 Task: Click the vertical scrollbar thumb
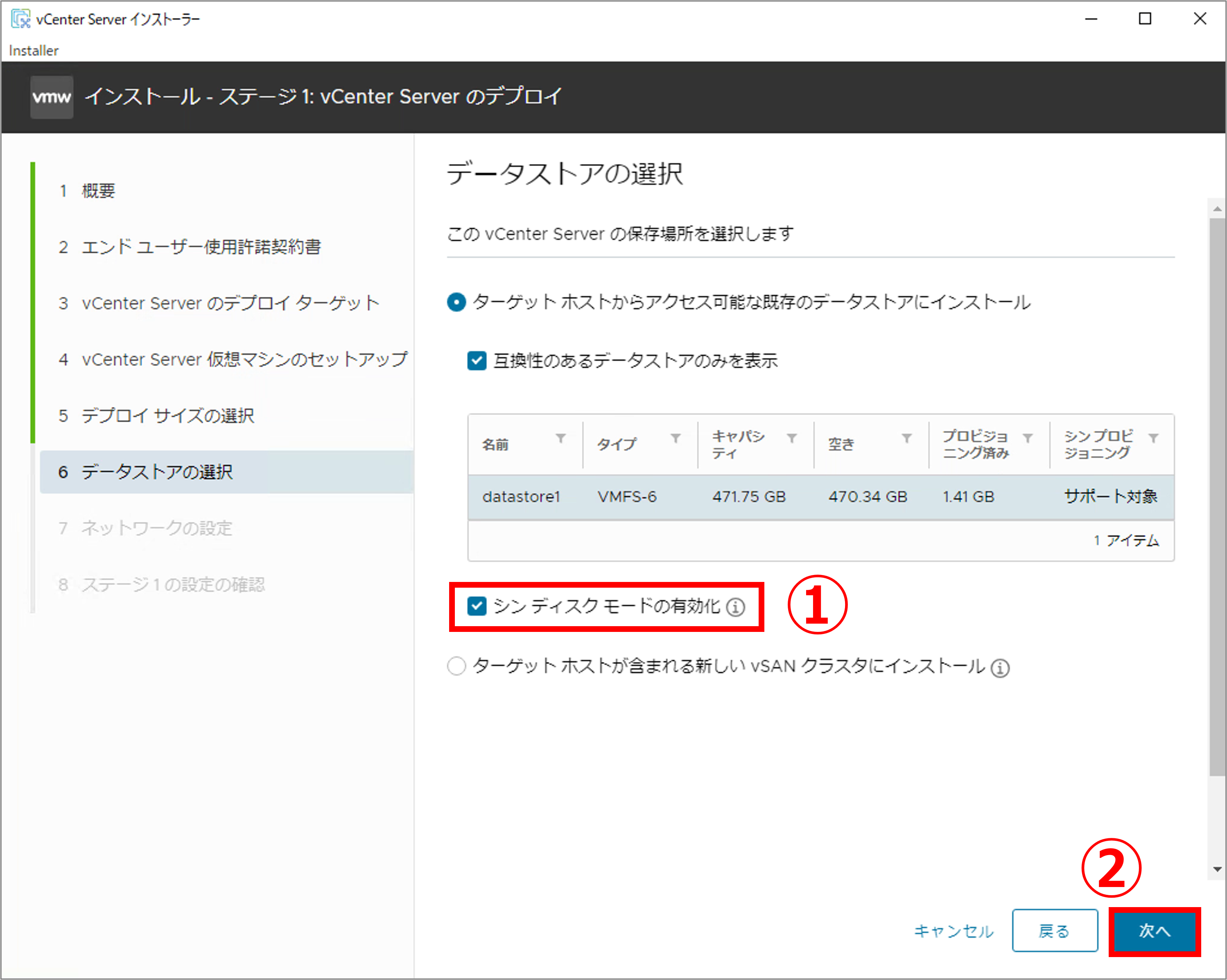point(1217,496)
